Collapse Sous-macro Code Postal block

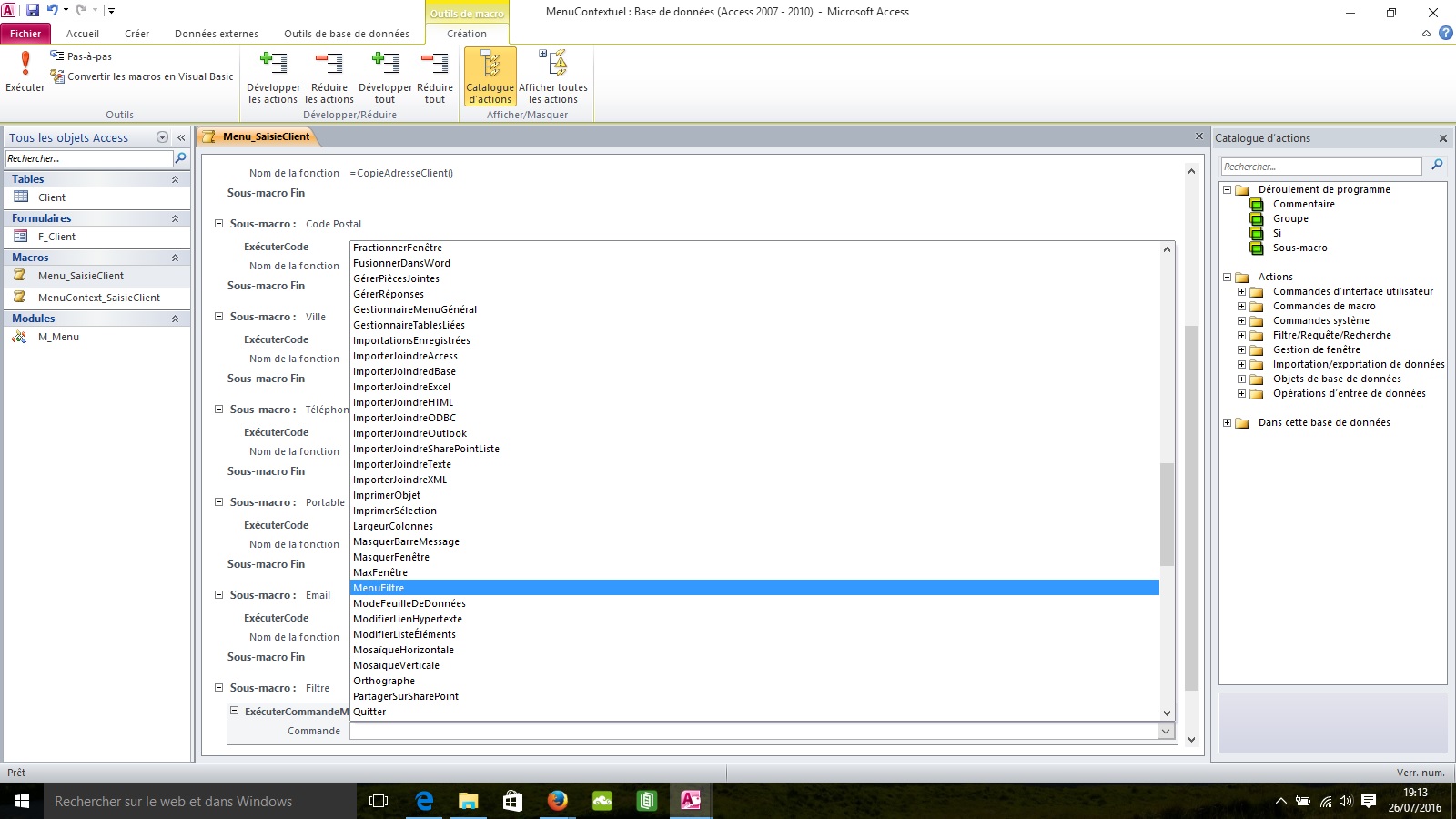coord(218,223)
